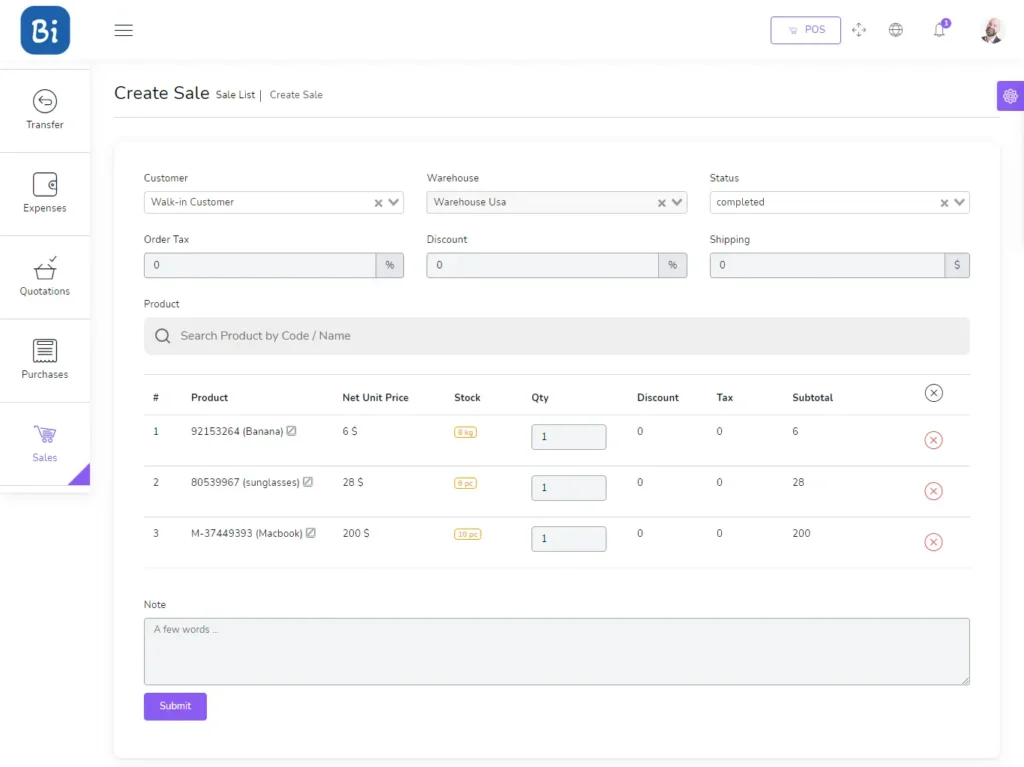This screenshot has height=767, width=1024.
Task: Expand the Customer dropdown arrow
Action: [x=394, y=203]
